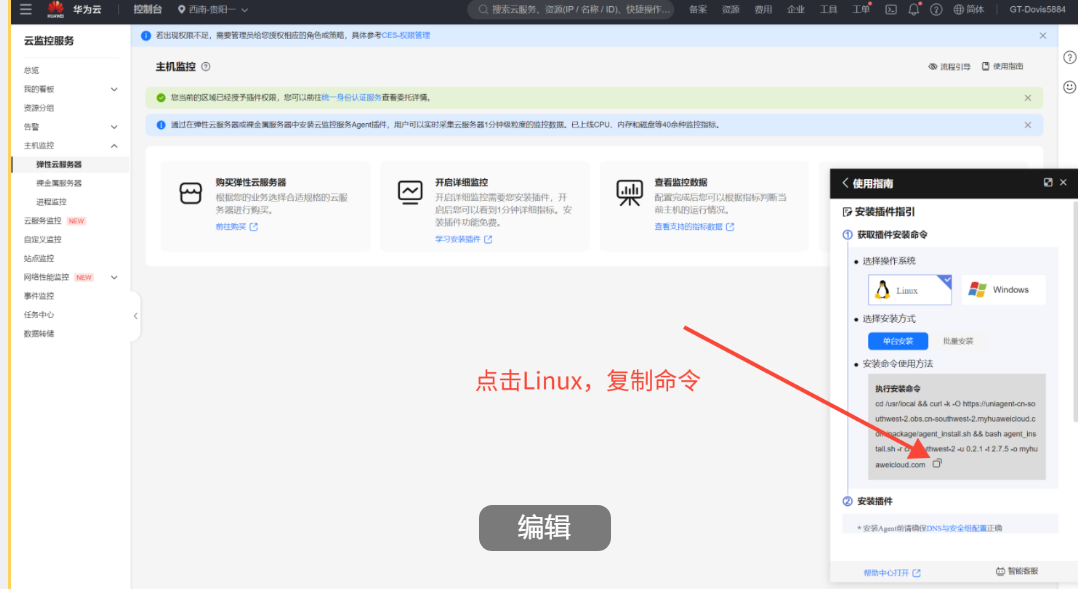Switch install method to 批量安装
The image size is (1078, 589).
coord(957,341)
